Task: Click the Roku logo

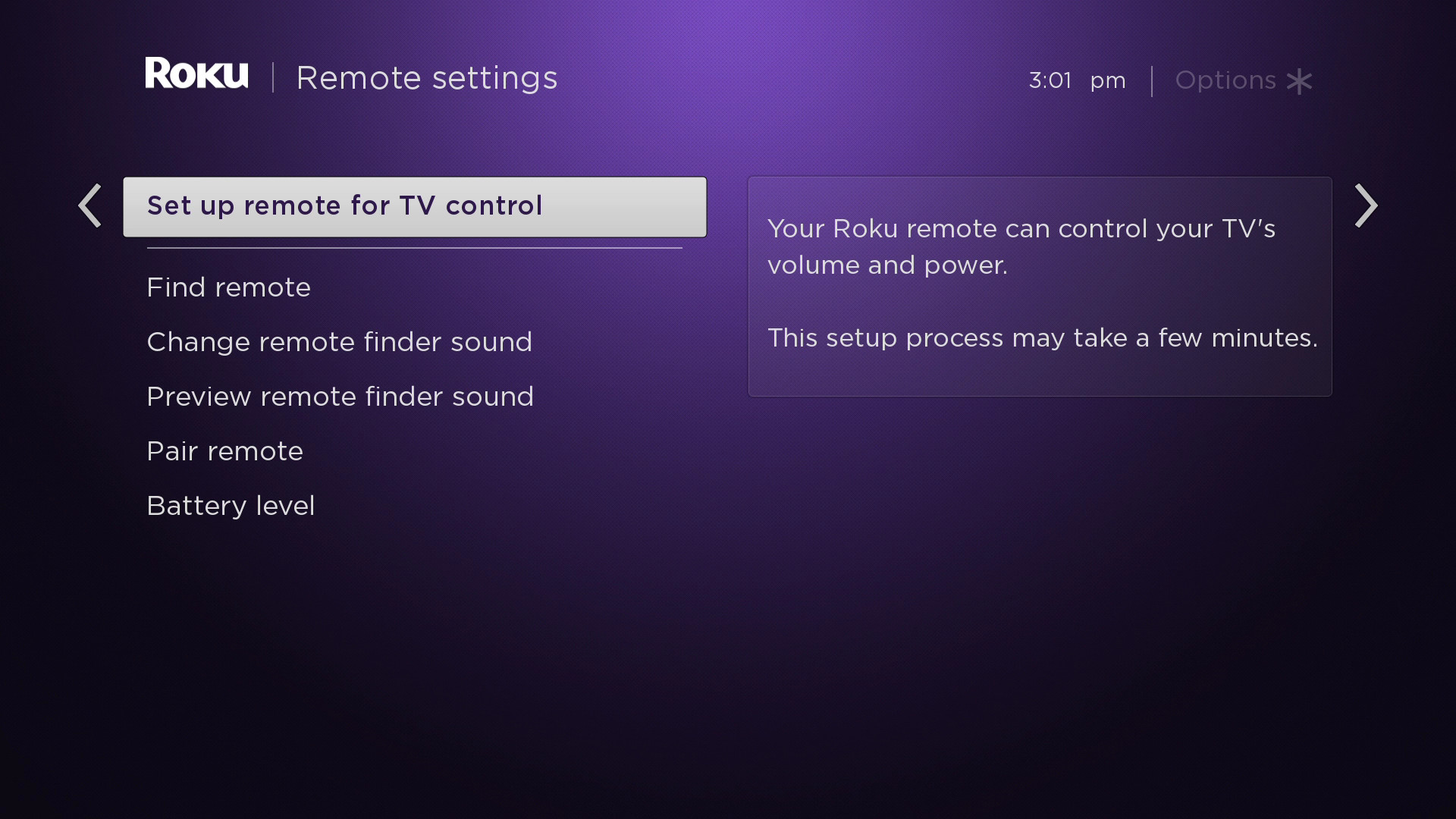Action: coord(196,74)
